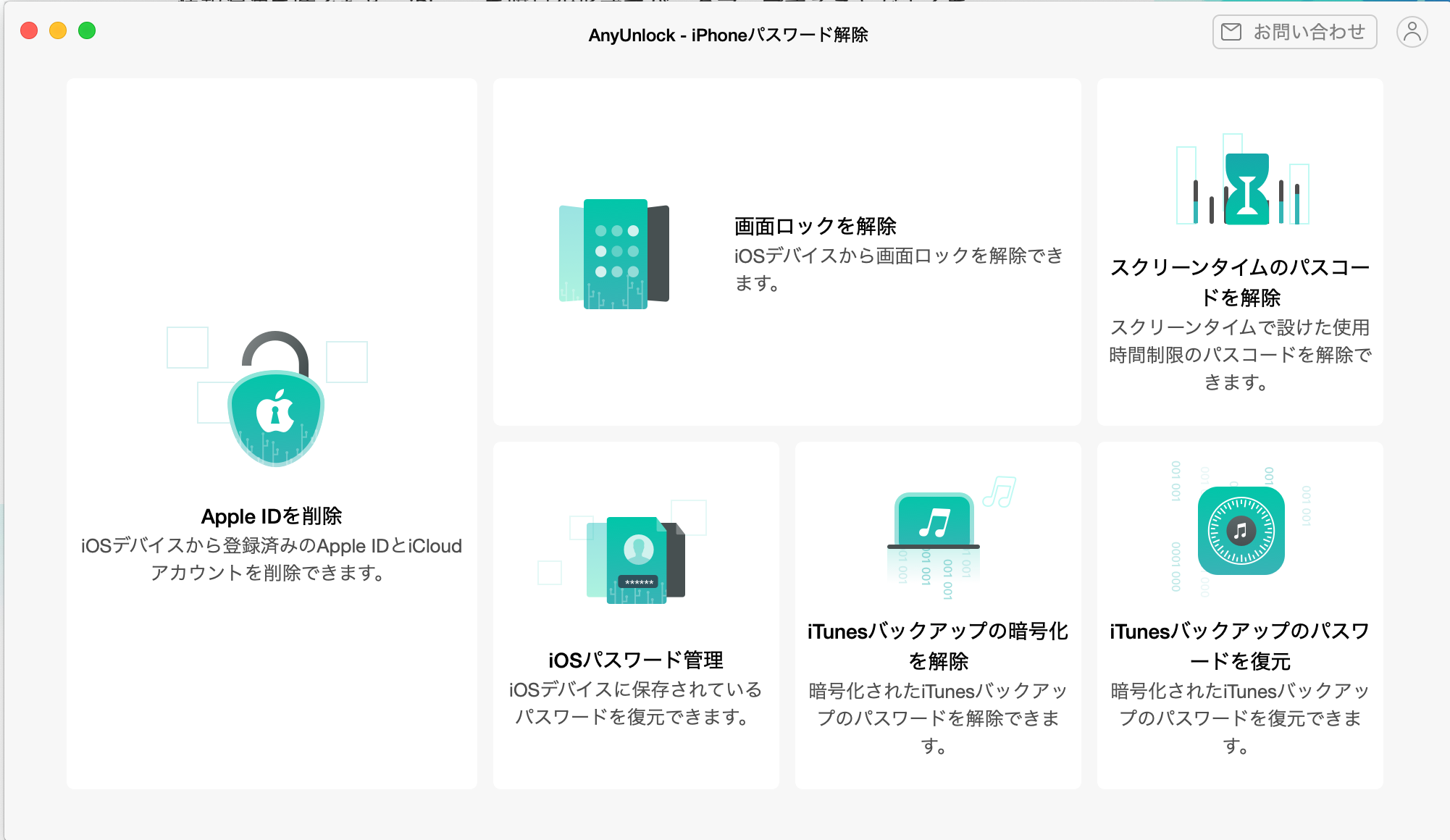1450x840 pixels.
Task: Choose iTunesバックアップの暗号化を解除 heading
Action: point(938,646)
